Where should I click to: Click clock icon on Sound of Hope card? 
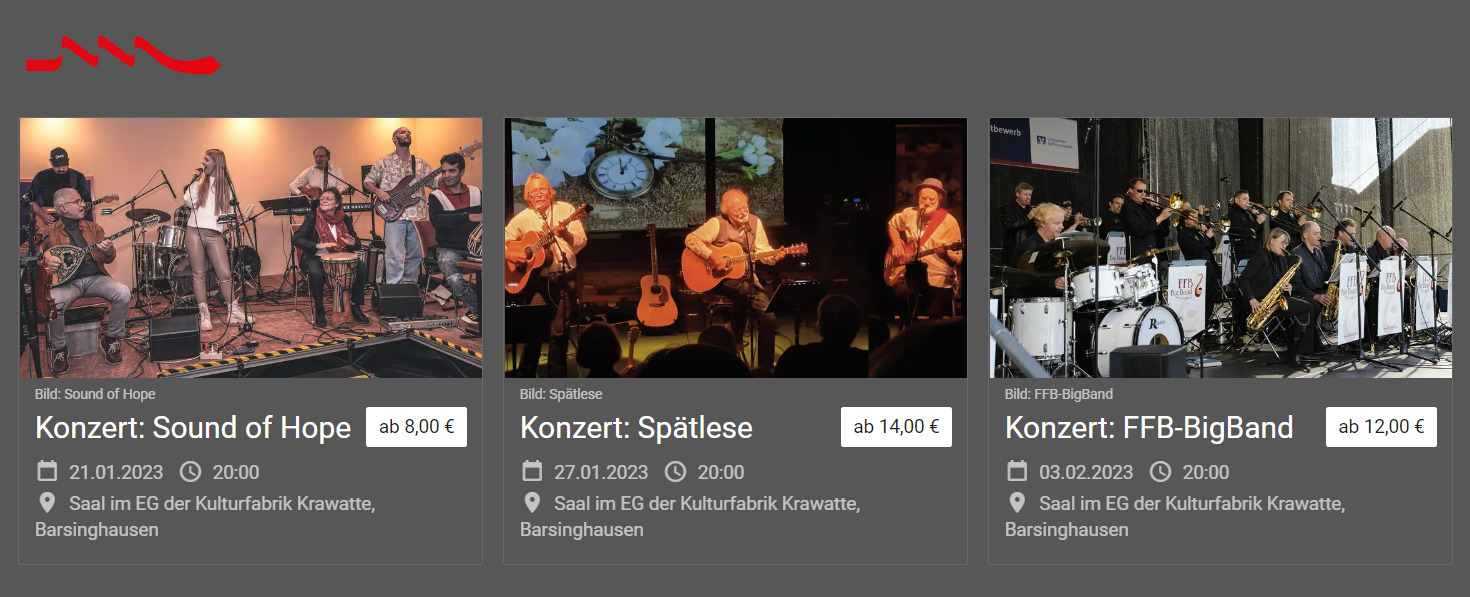click(x=191, y=472)
